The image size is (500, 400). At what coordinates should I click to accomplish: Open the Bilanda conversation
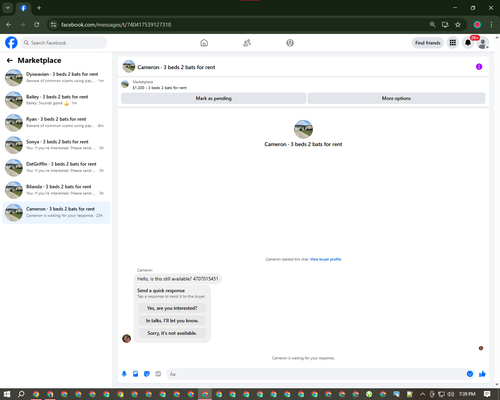pyautogui.click(x=56, y=190)
